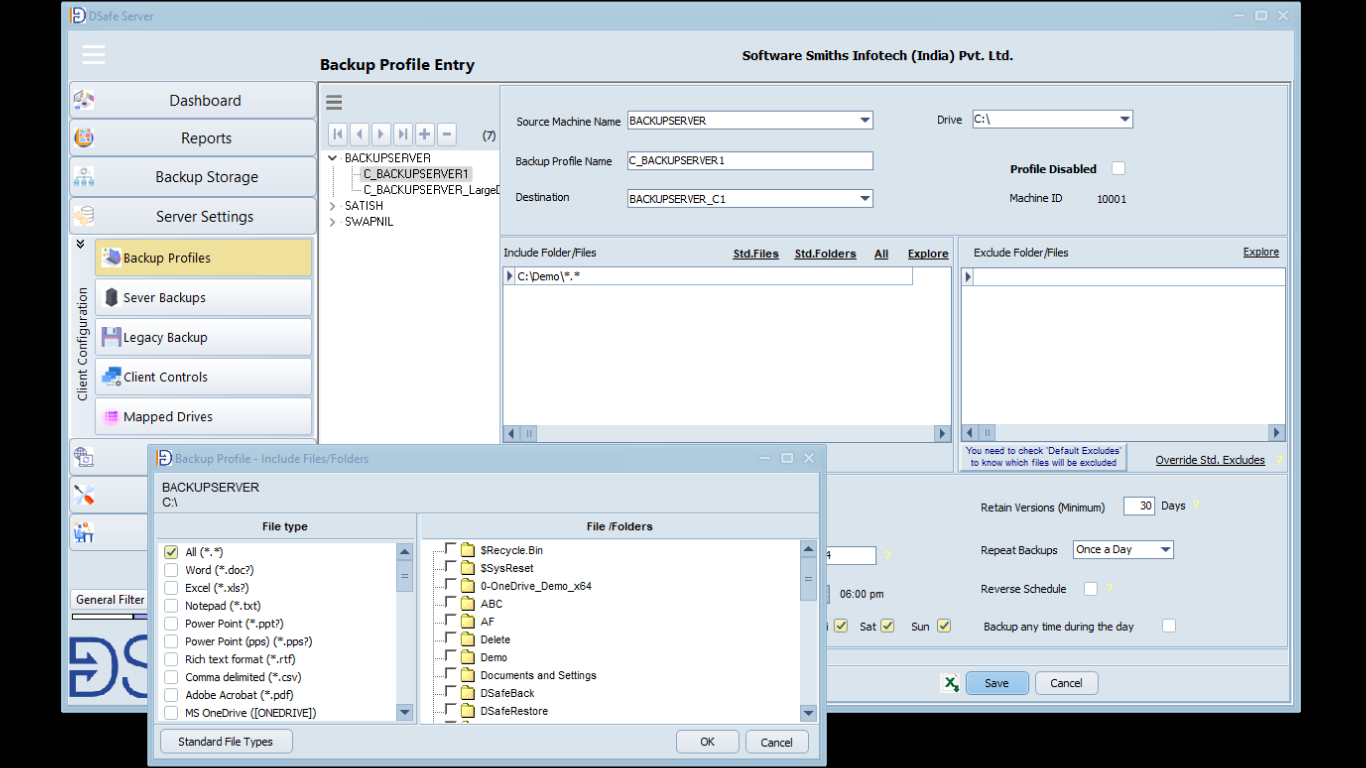Screen dimensions: 1366x768
Task: Click the Std.Files link
Action: click(756, 254)
